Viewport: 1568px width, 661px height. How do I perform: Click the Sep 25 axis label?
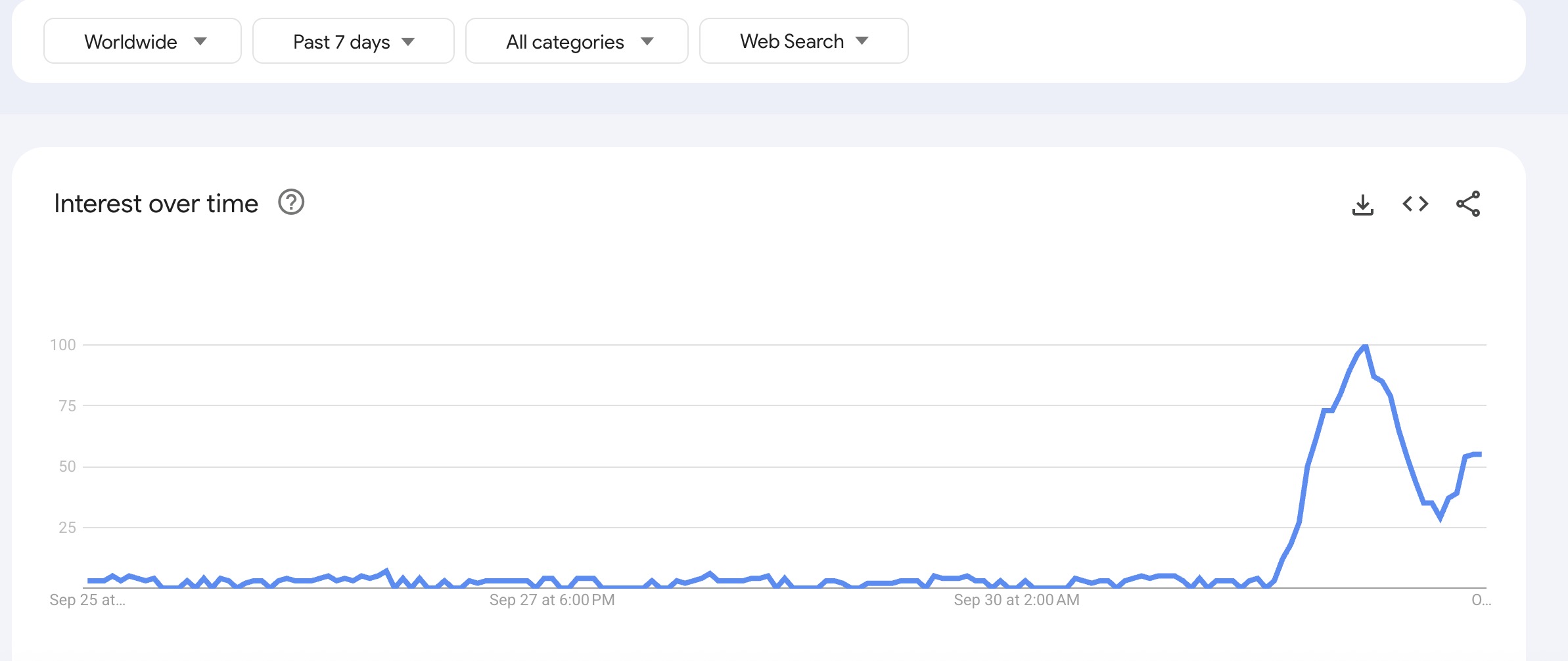tap(87, 600)
